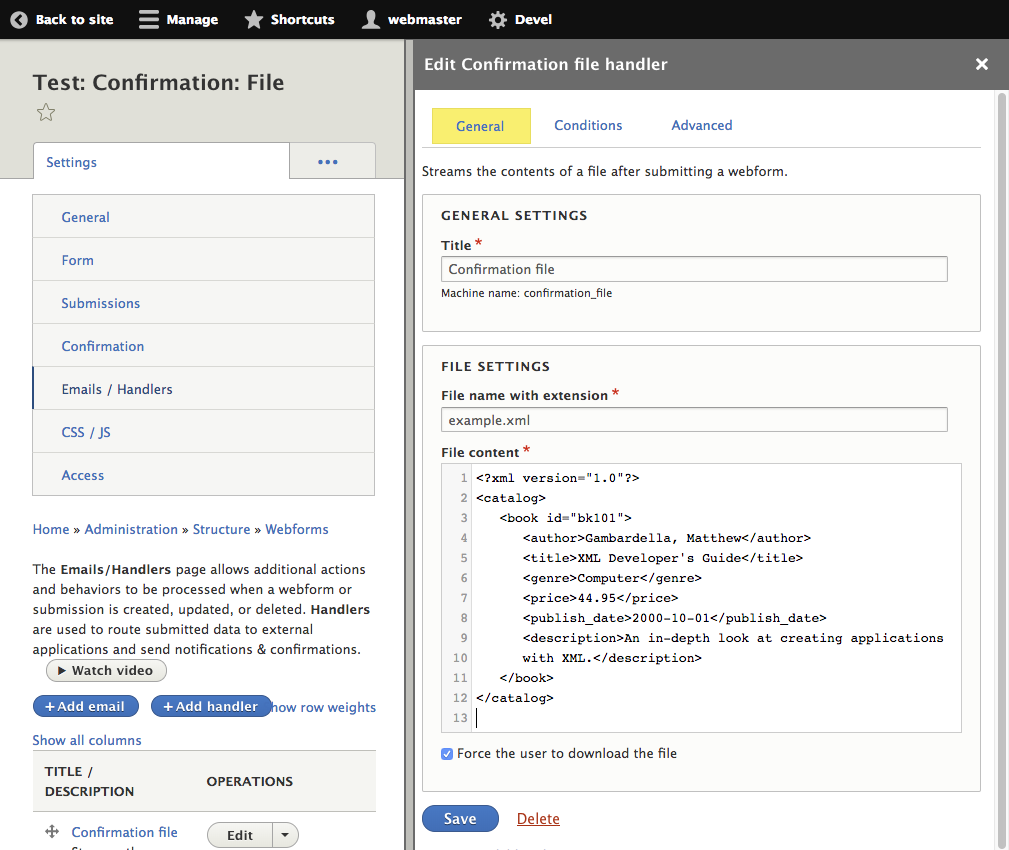
Task: Open the Submissions settings section
Action: (x=101, y=303)
